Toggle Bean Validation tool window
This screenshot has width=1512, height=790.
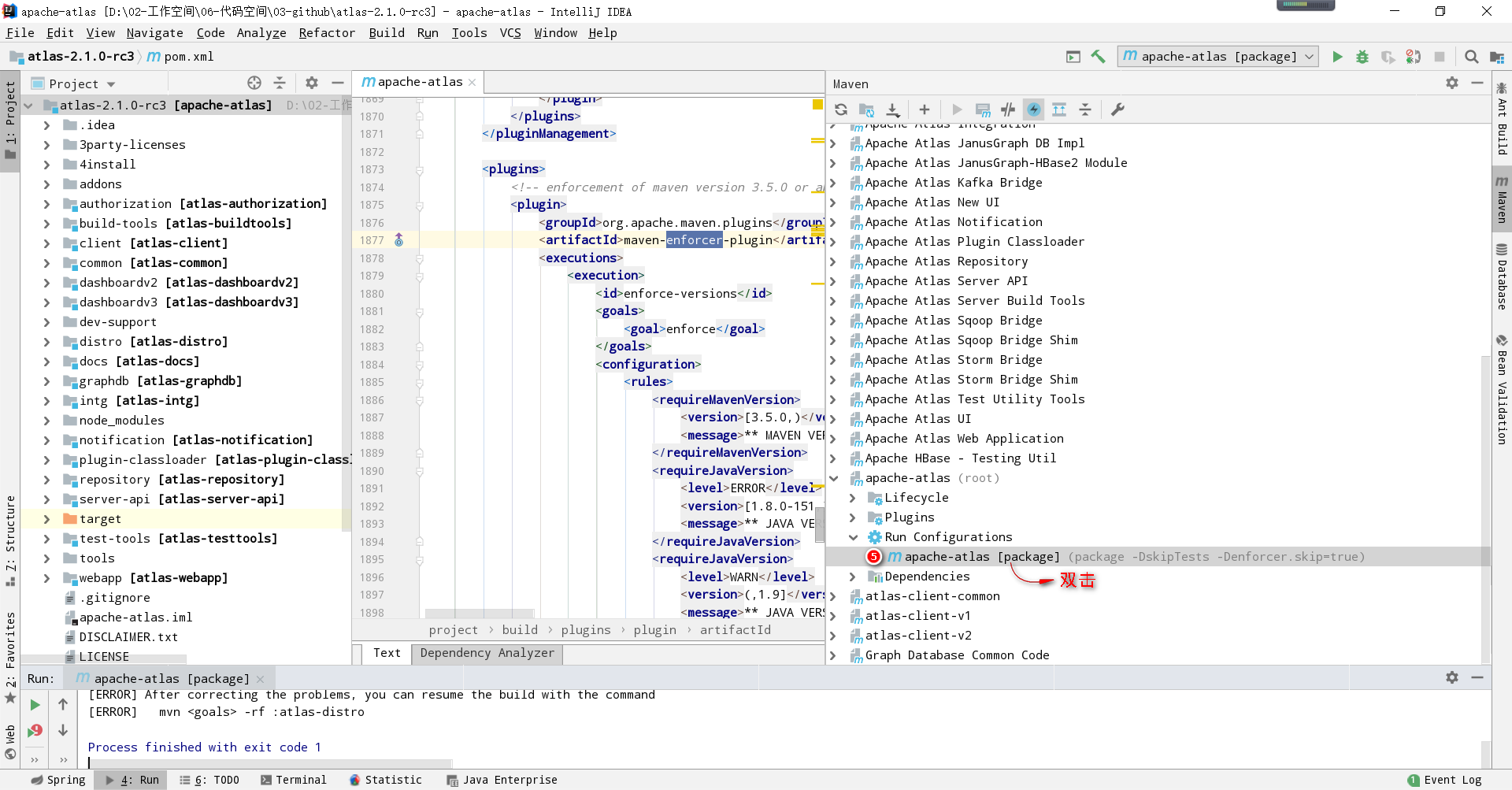point(1502,391)
